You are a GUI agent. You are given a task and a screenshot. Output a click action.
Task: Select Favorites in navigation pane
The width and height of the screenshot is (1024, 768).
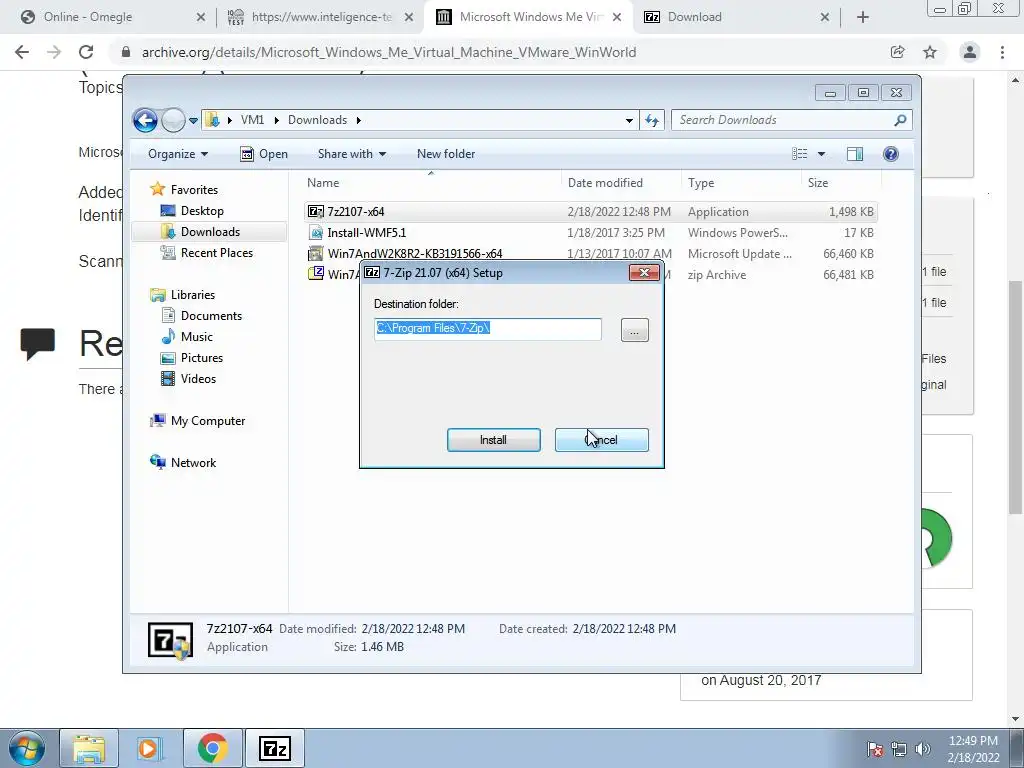point(194,190)
